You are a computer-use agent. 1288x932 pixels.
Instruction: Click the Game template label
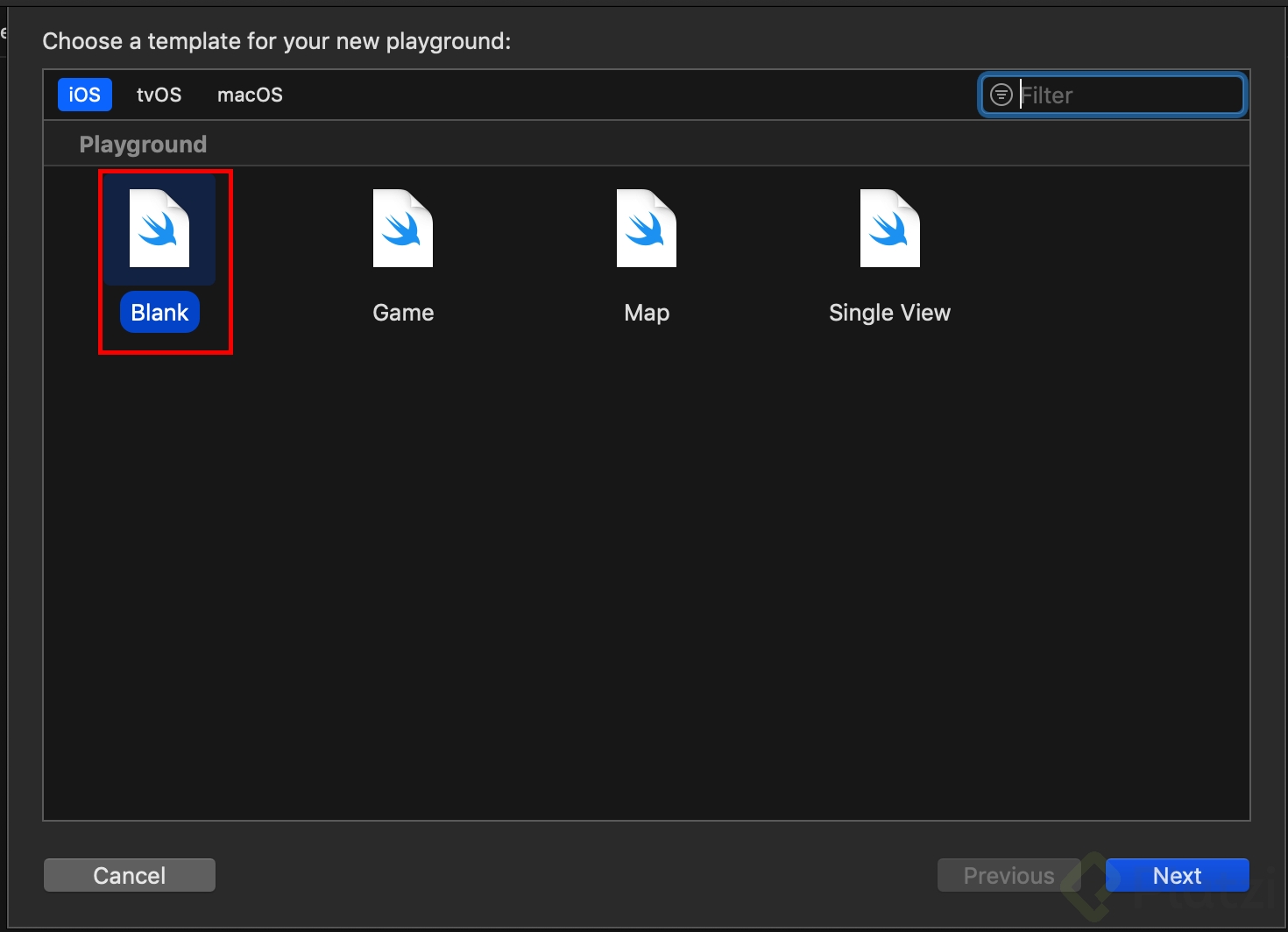[403, 313]
